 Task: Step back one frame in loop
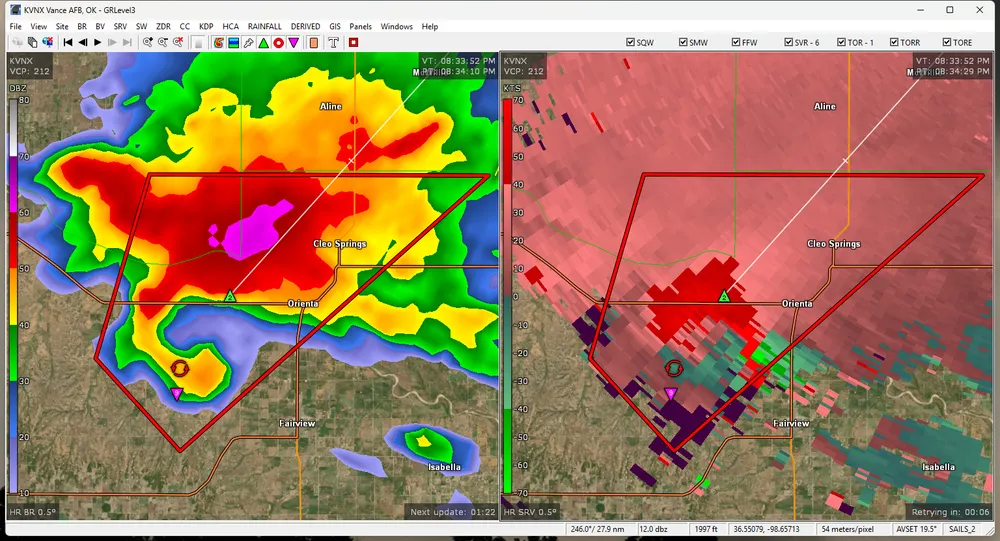(82, 43)
